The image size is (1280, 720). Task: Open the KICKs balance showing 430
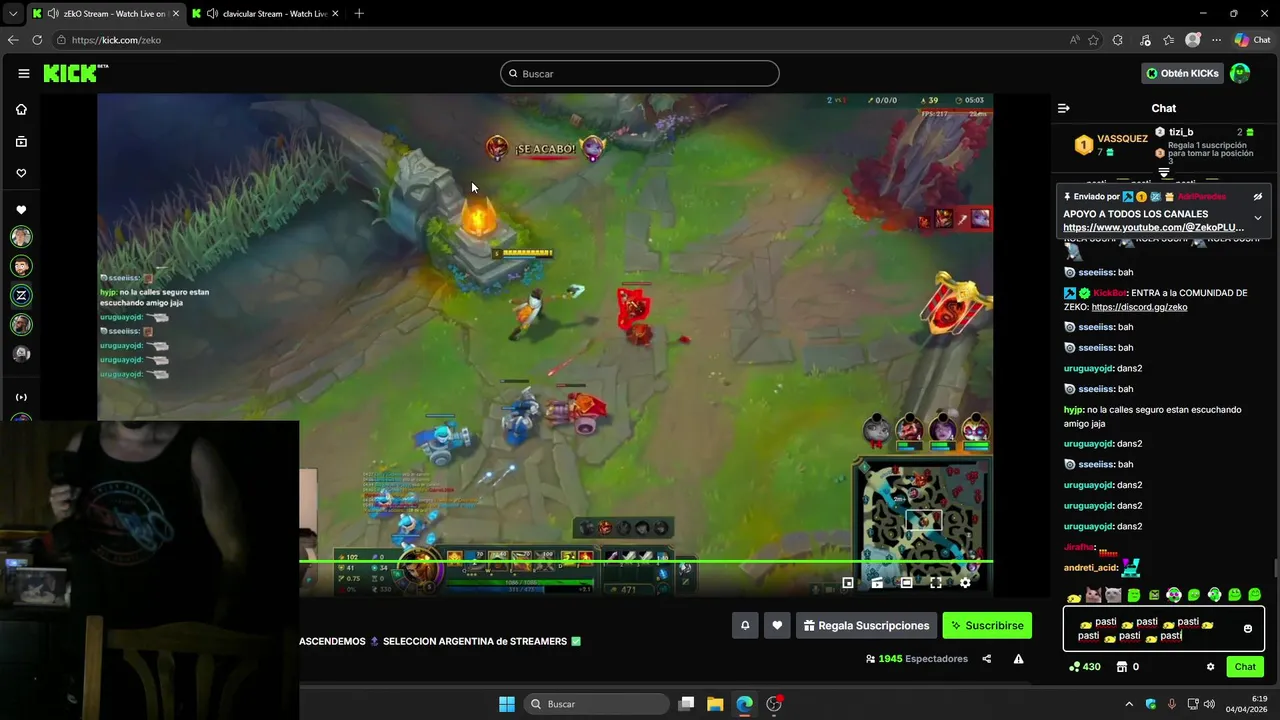pos(1085,667)
